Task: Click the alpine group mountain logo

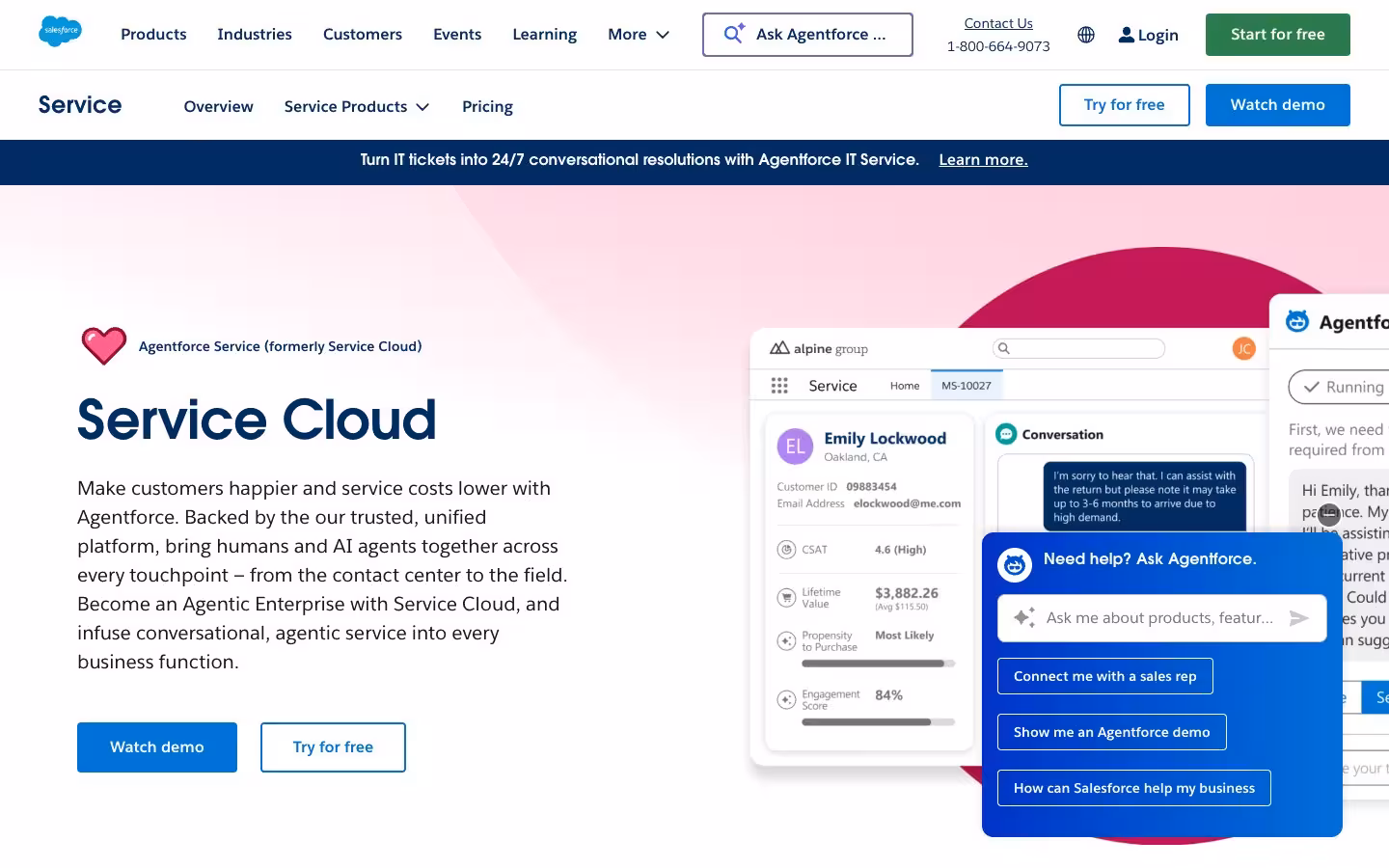Action: pyautogui.click(x=779, y=348)
